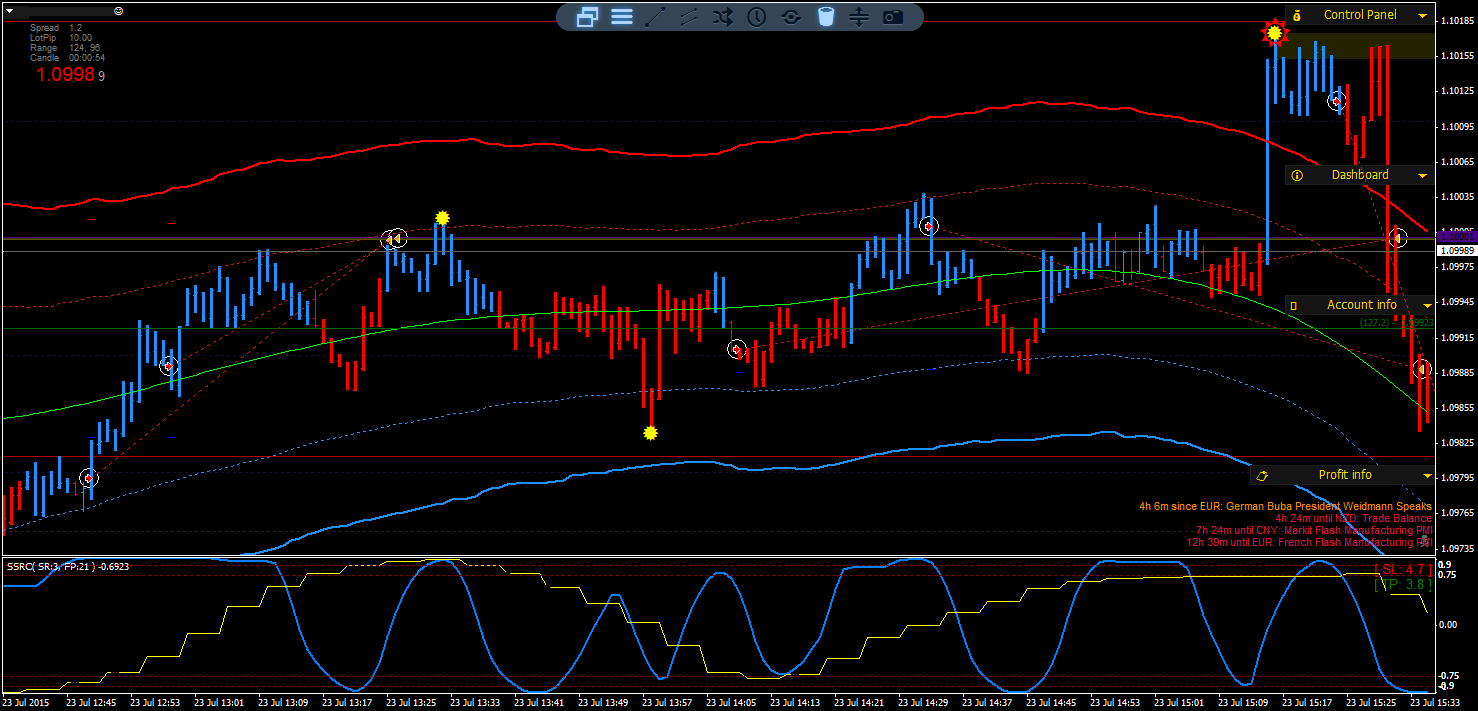Click the circled arrow marker on 1.10001 line
Screen dimensions: 1478x711
(1398, 238)
